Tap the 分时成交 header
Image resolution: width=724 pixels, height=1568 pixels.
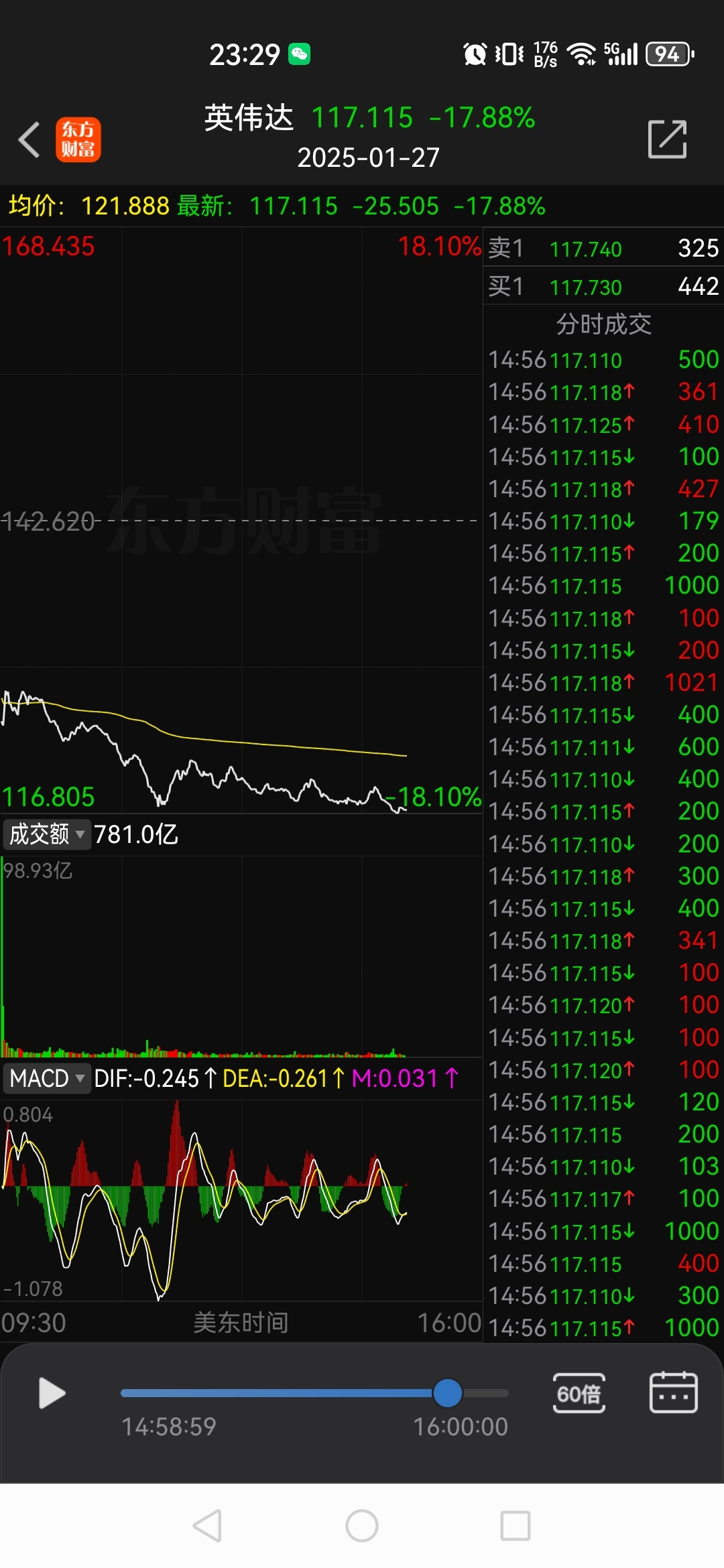point(603,324)
